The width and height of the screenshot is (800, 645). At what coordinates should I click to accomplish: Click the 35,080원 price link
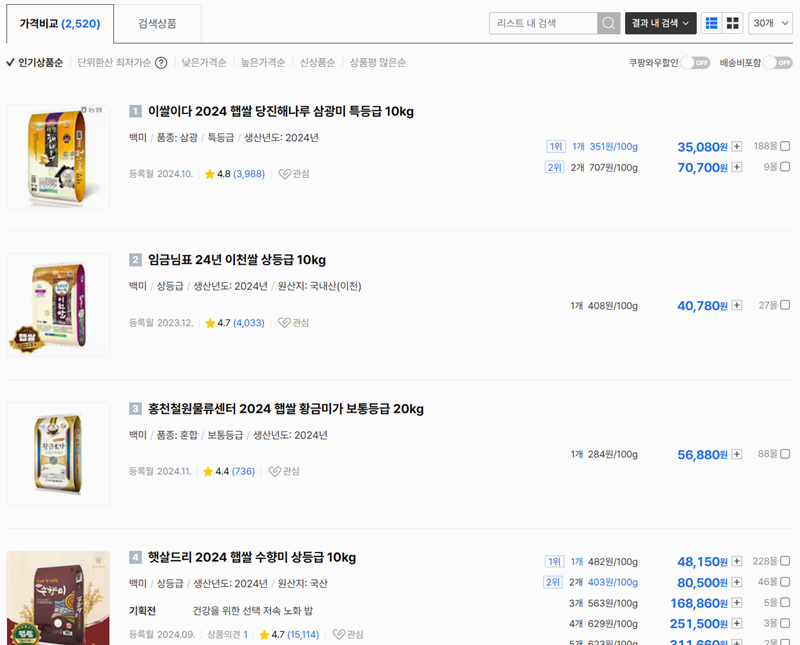click(x=702, y=147)
